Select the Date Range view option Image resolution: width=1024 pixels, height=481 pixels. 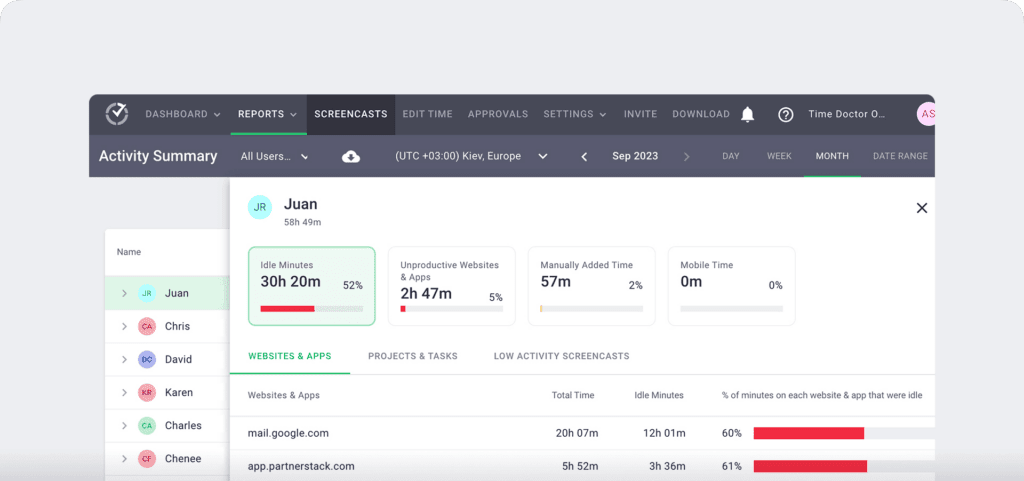click(x=900, y=156)
